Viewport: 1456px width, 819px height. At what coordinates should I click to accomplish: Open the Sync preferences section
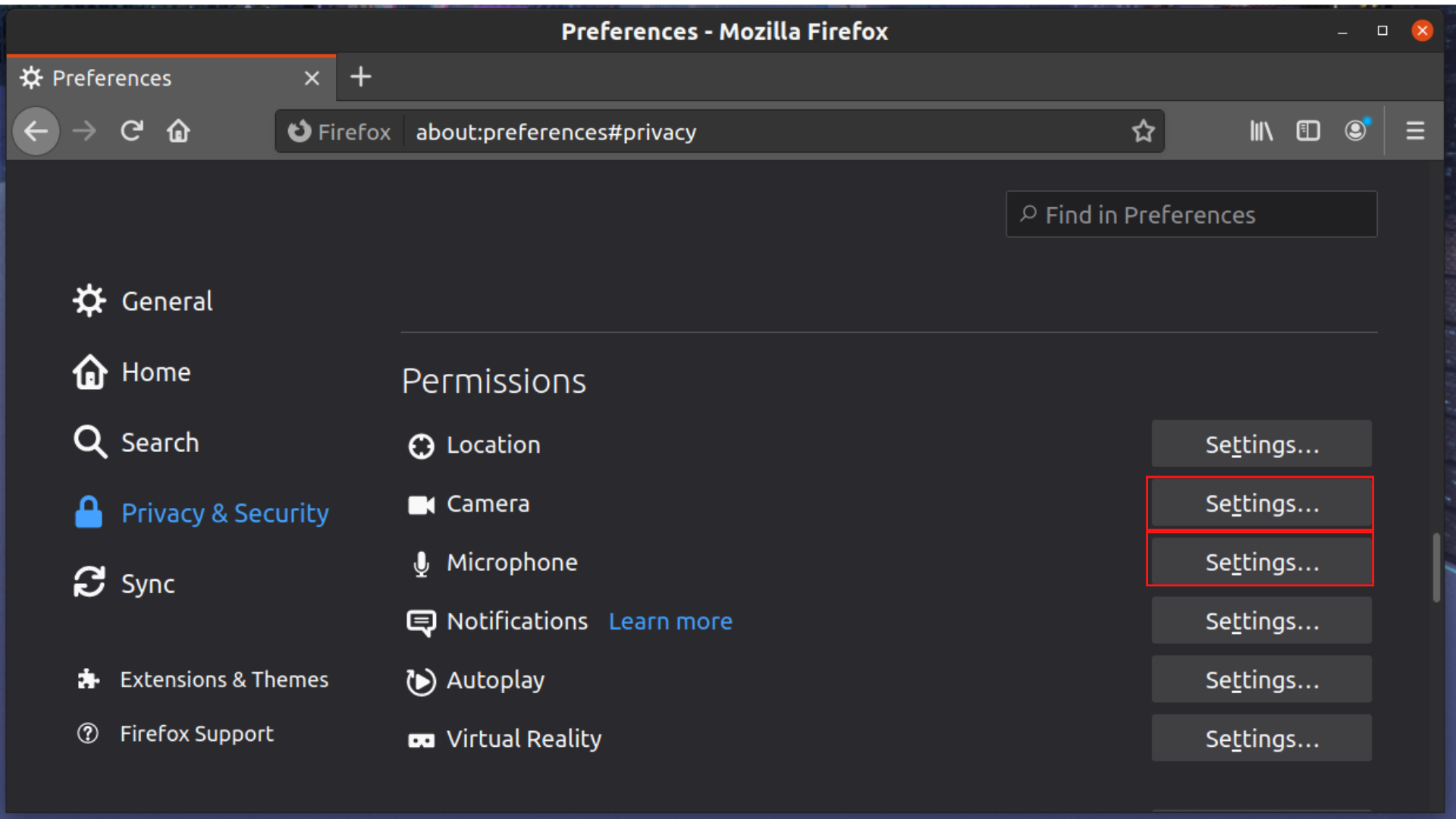pos(124,583)
